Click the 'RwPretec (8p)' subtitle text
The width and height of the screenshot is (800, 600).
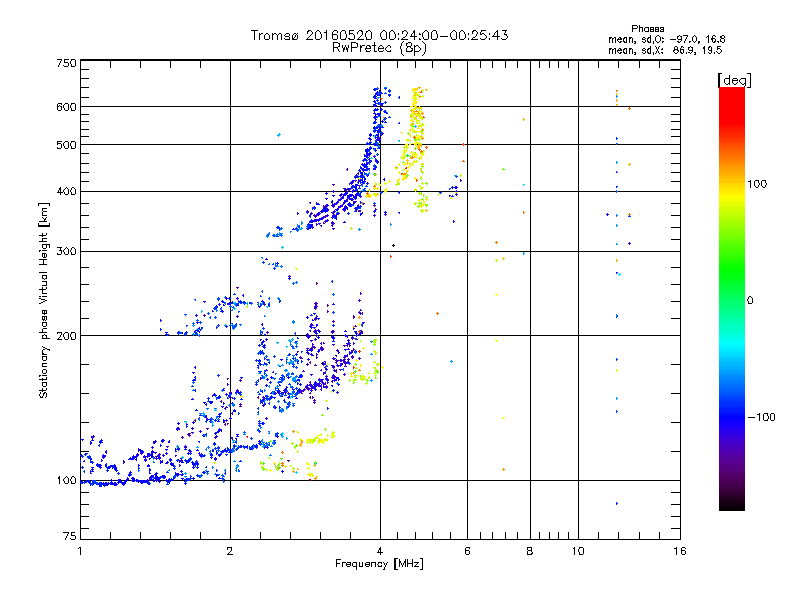click(379, 48)
